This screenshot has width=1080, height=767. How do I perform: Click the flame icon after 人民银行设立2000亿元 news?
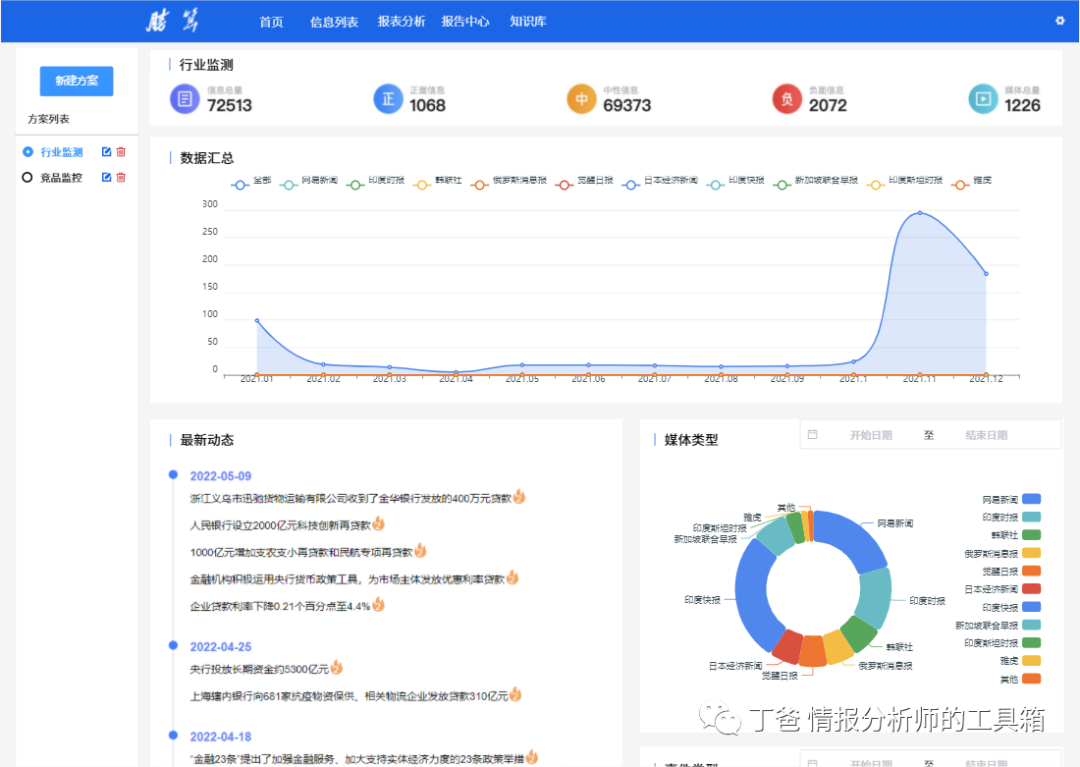click(x=378, y=524)
